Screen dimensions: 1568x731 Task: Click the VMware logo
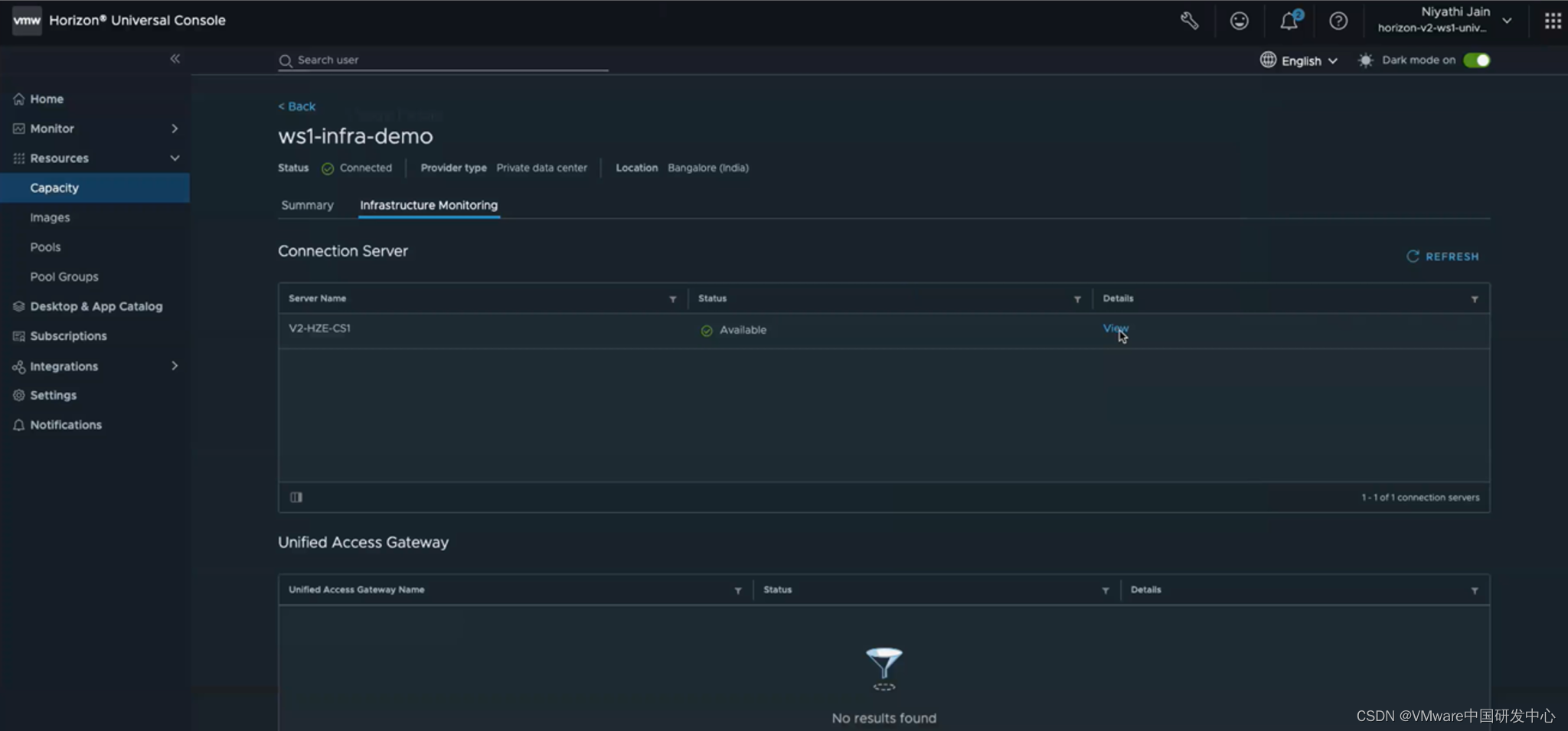click(27, 20)
